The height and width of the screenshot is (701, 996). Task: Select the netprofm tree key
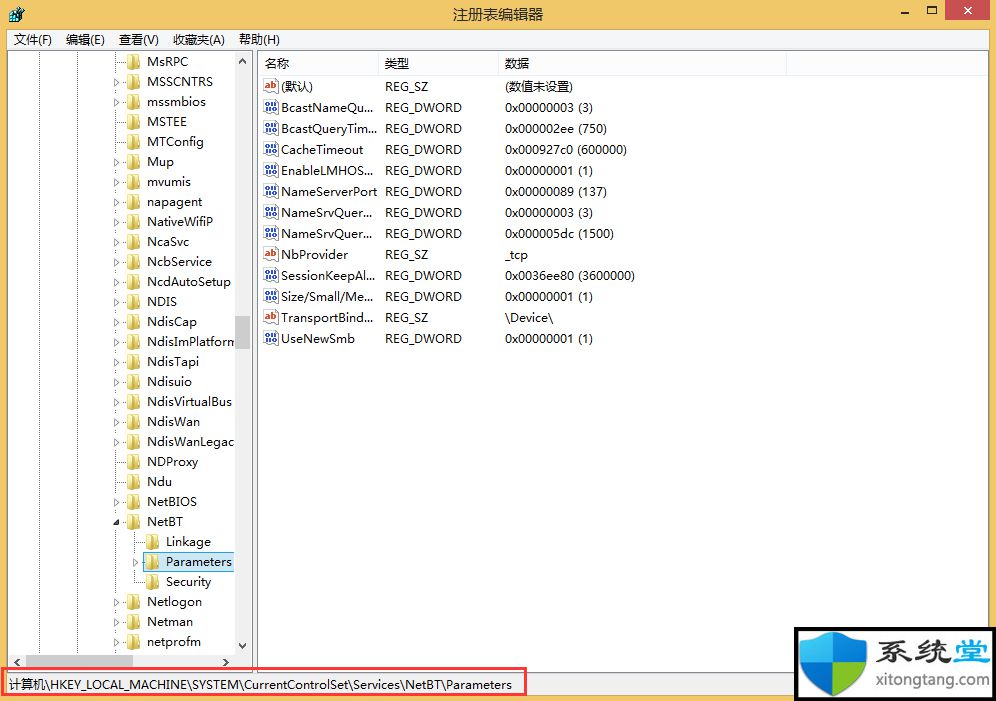tap(174, 641)
